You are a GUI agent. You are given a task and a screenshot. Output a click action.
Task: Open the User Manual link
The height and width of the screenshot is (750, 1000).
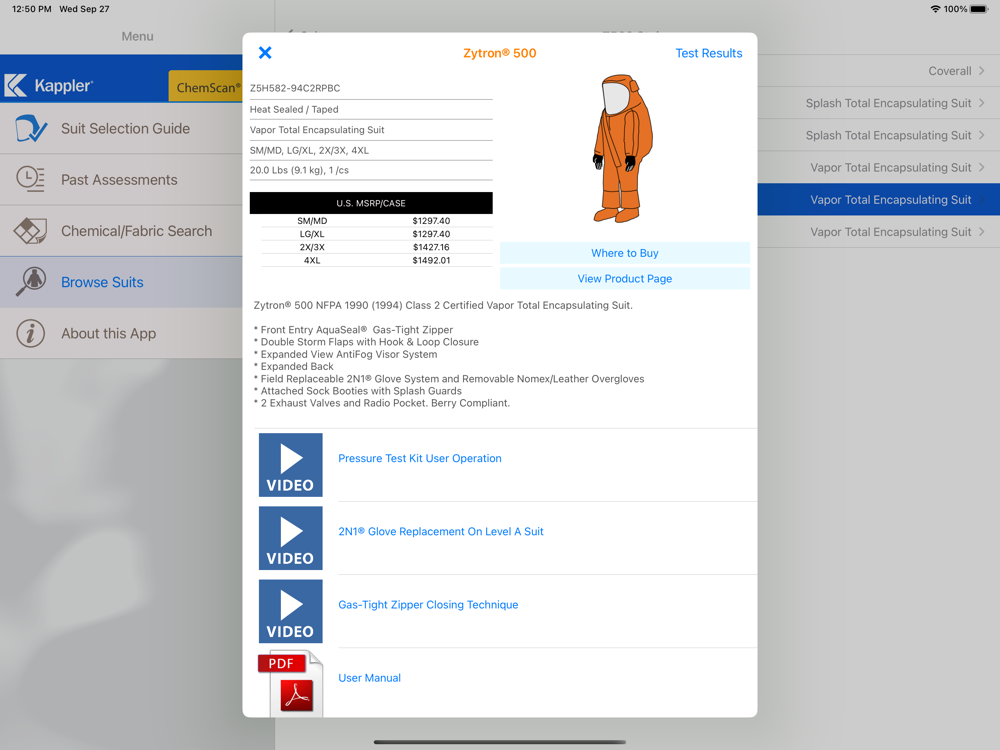click(369, 678)
